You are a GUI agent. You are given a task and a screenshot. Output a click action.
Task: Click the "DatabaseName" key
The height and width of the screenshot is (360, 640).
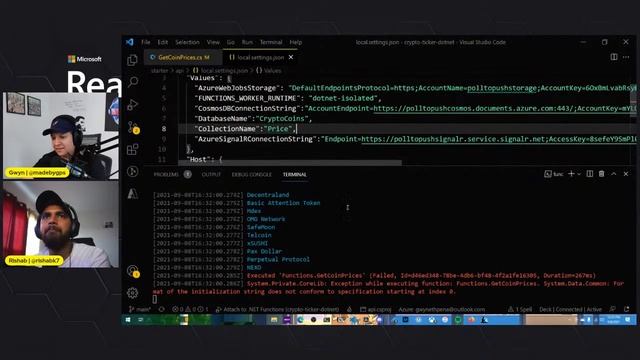222,118
